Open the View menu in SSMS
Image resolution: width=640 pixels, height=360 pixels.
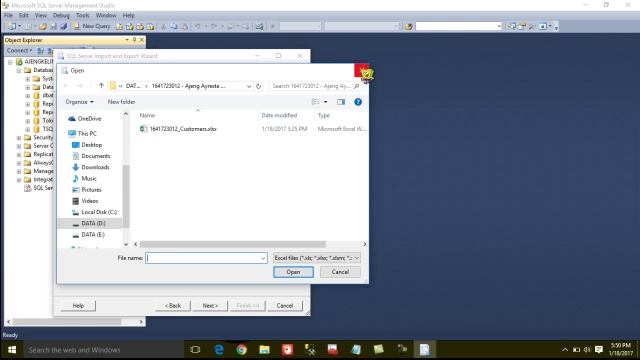tap(40, 15)
